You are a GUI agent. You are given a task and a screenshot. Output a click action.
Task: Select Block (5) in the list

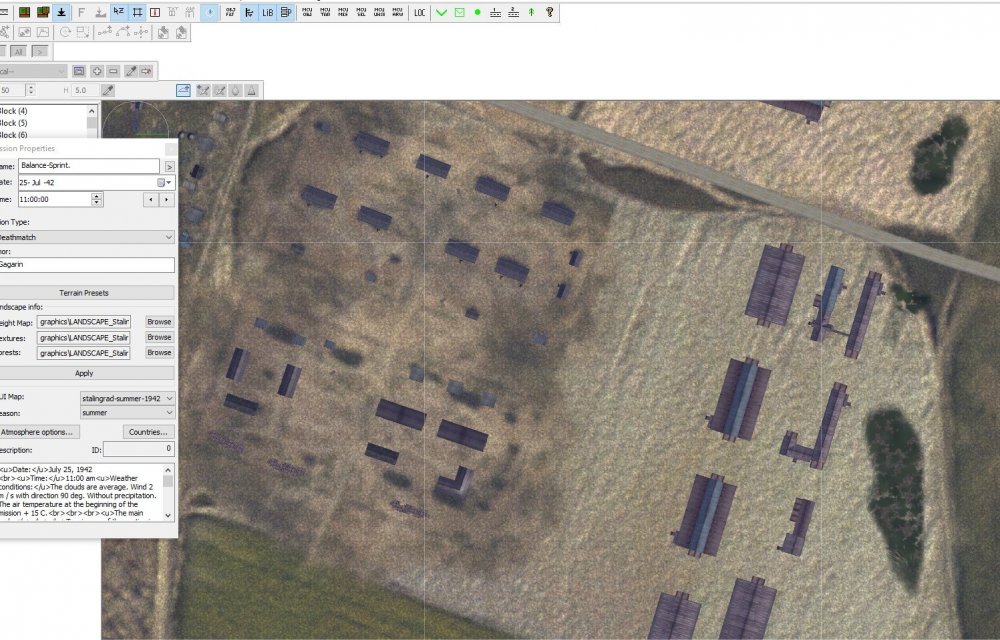click(x=14, y=123)
